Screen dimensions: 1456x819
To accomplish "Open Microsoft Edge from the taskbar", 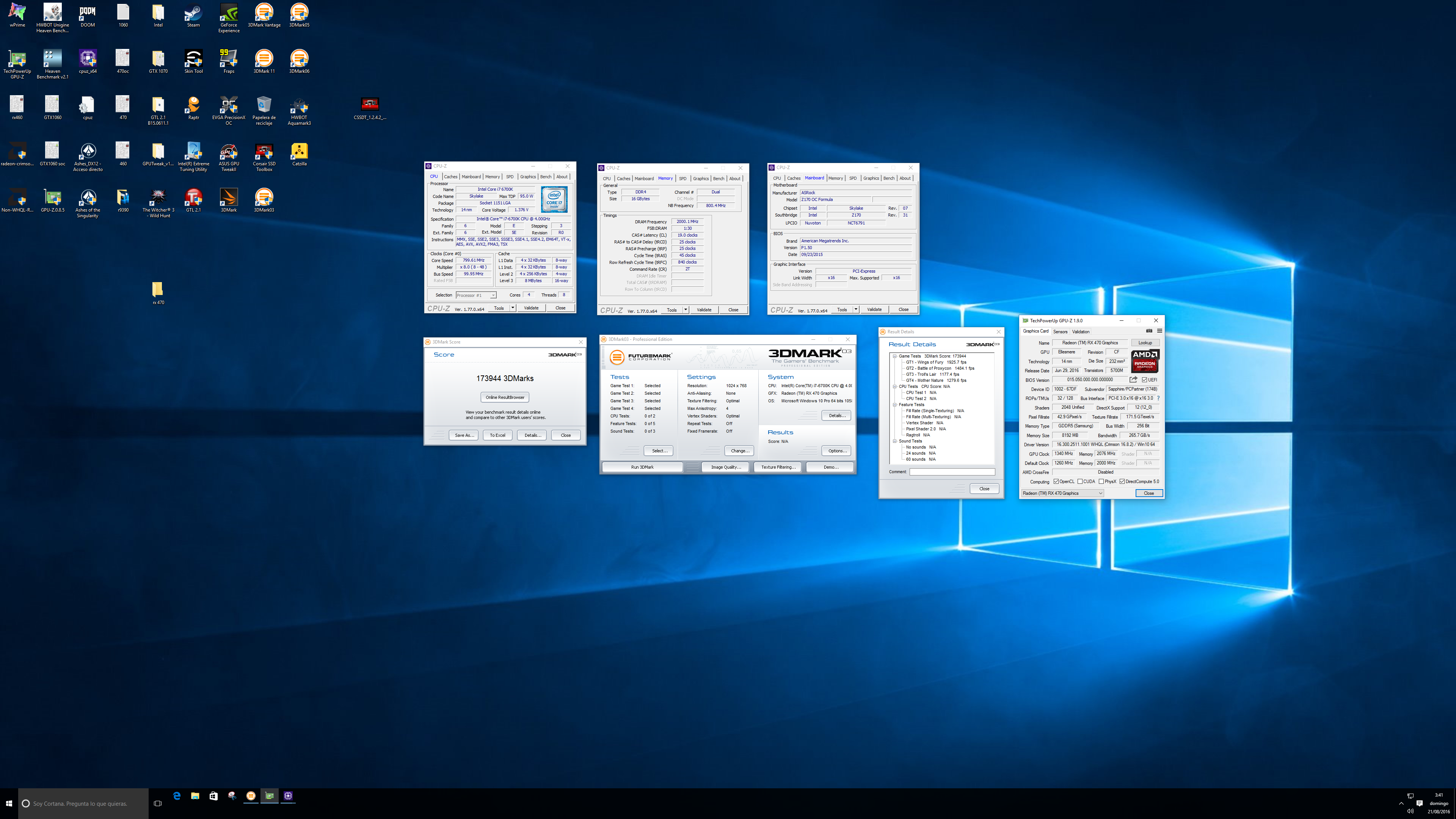I will pos(177,796).
